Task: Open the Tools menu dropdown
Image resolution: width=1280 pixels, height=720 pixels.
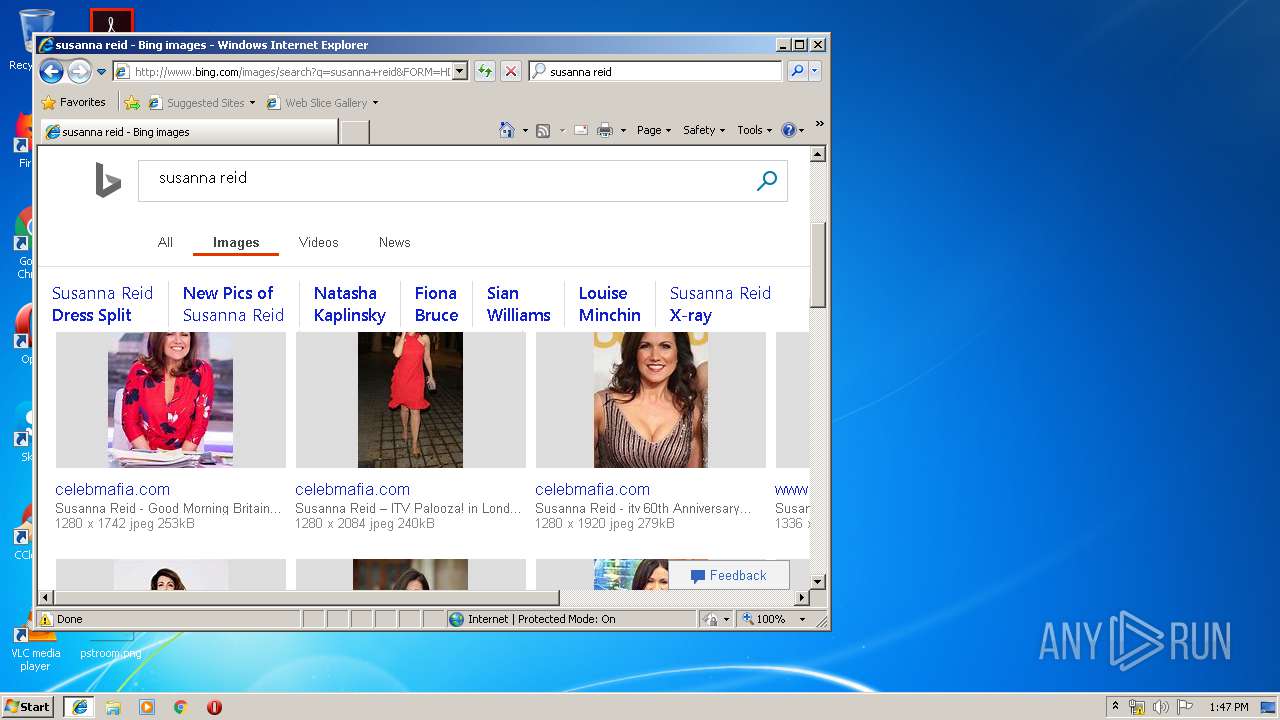Action: tap(754, 130)
